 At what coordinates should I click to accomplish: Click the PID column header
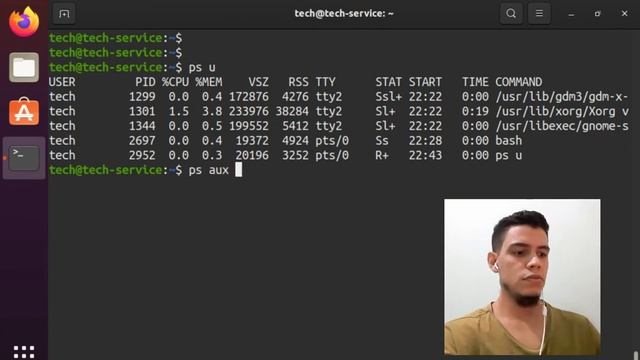[x=145, y=82]
